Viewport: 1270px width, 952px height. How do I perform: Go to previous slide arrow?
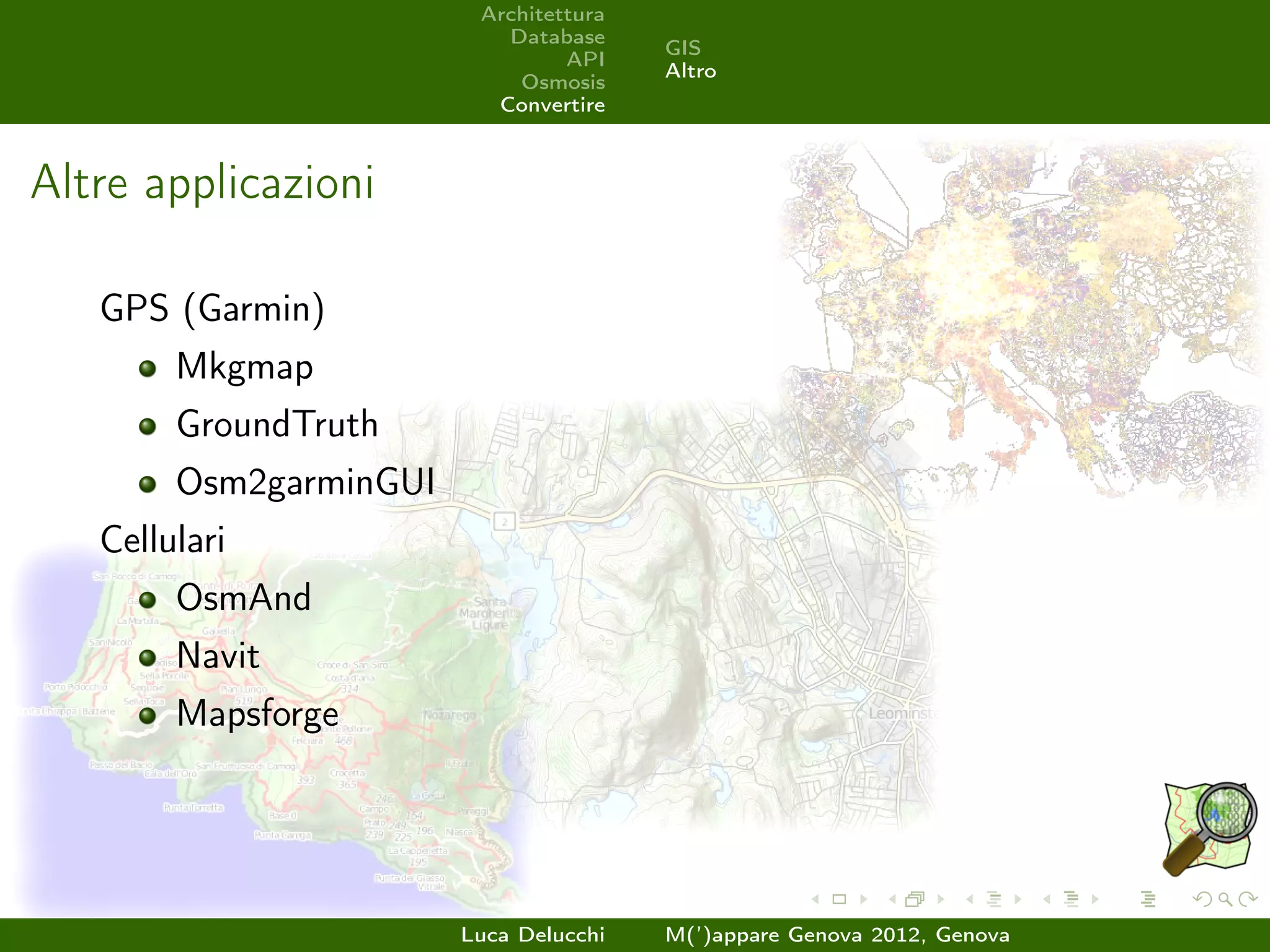[815, 899]
